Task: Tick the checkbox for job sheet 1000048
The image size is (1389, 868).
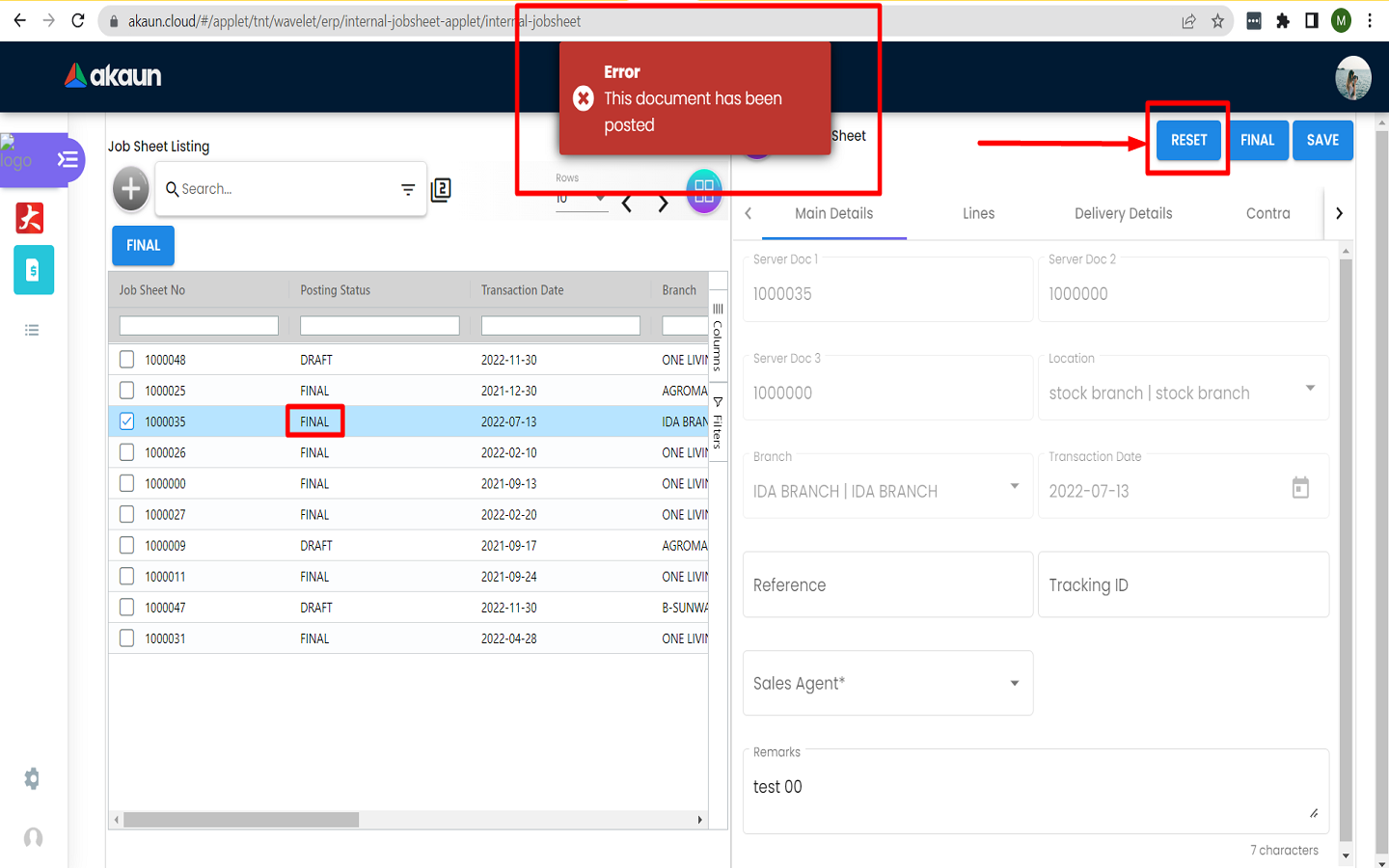Action: (x=127, y=360)
